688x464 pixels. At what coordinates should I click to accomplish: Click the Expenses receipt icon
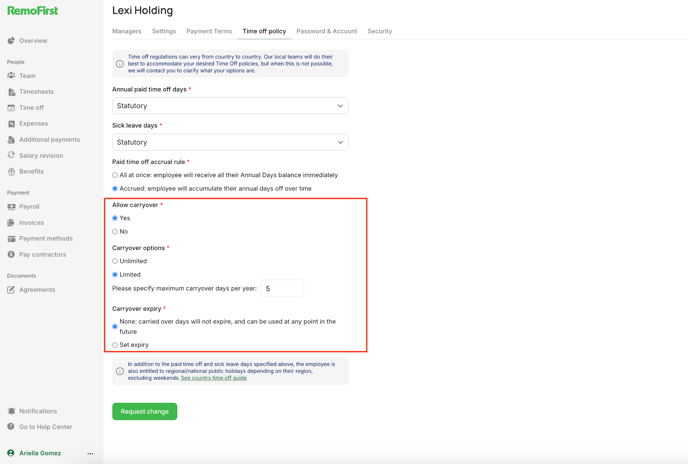(x=11, y=124)
